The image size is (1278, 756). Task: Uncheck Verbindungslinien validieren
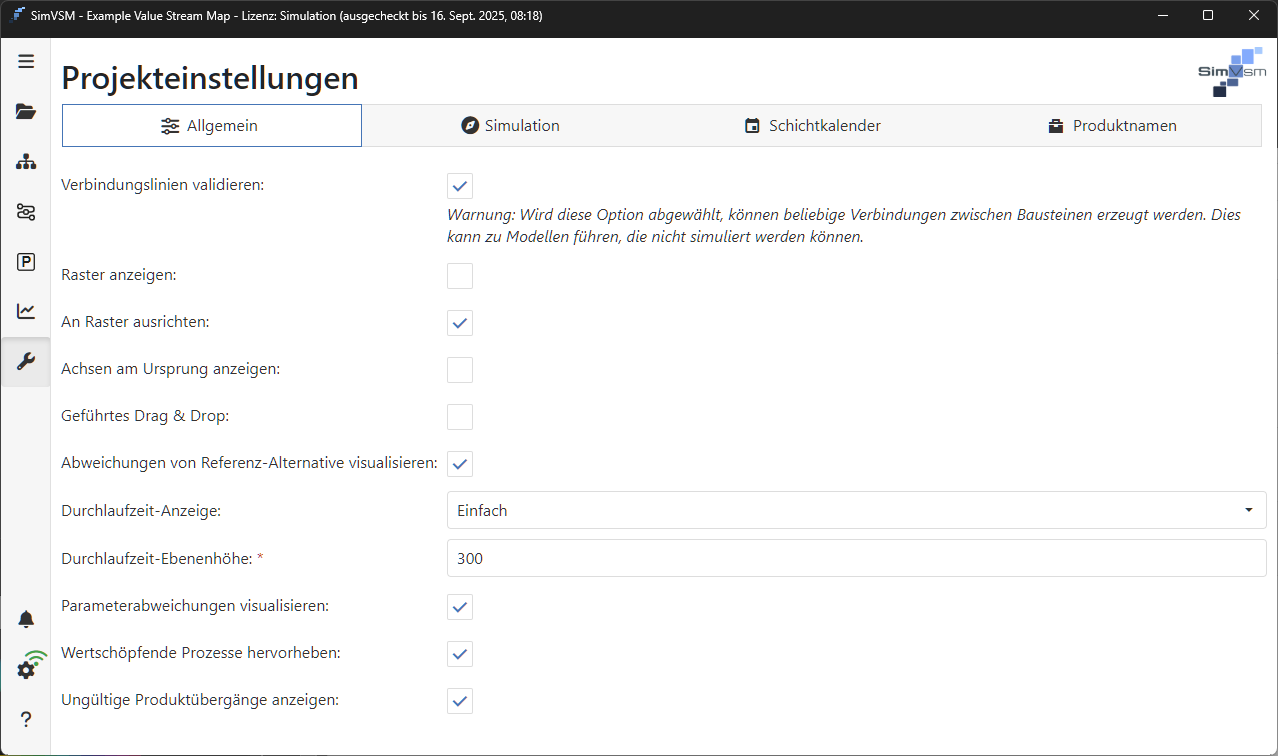pyautogui.click(x=459, y=185)
